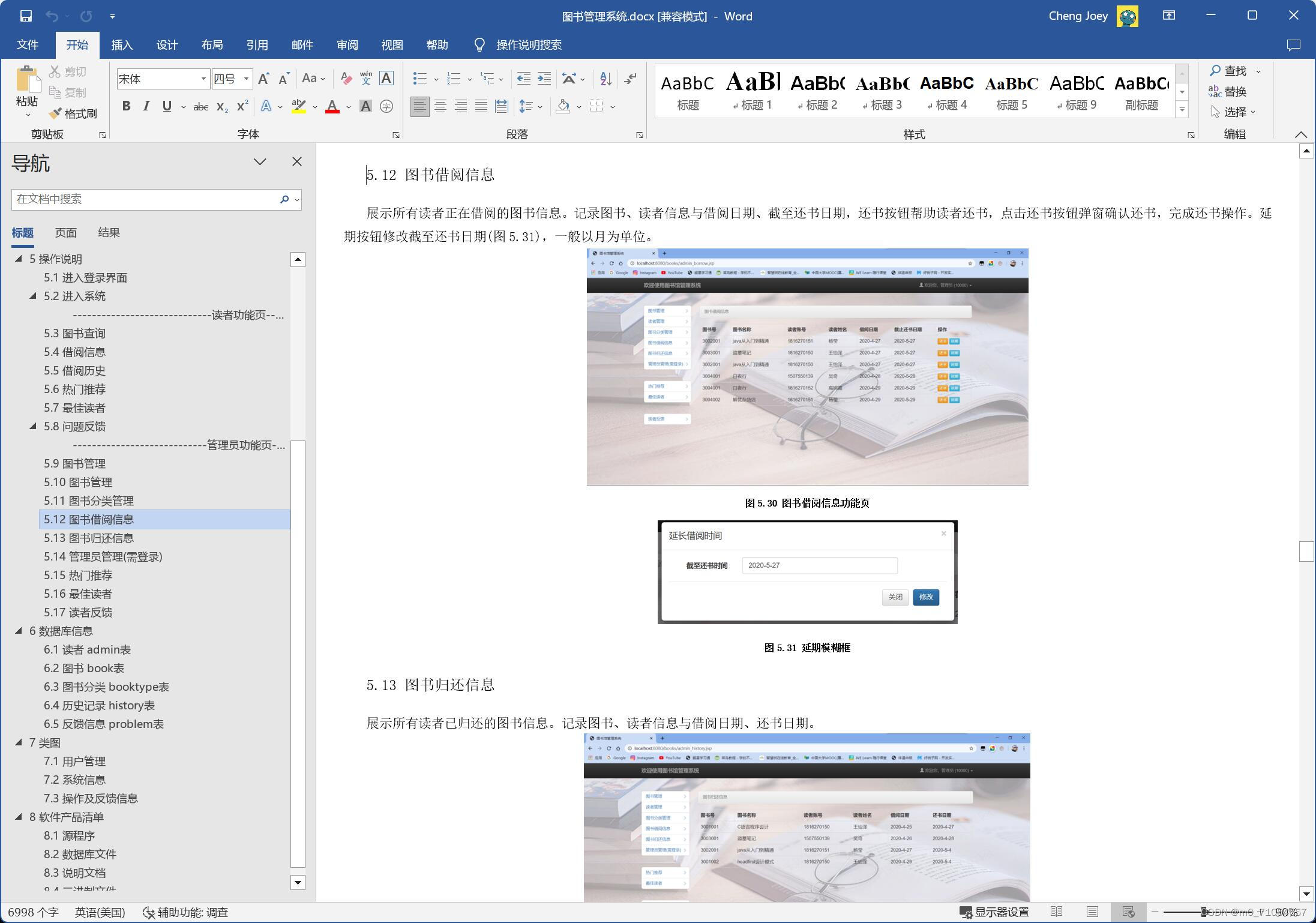
Task: Click the Format Painter brush icon
Action: pyautogui.click(x=56, y=113)
